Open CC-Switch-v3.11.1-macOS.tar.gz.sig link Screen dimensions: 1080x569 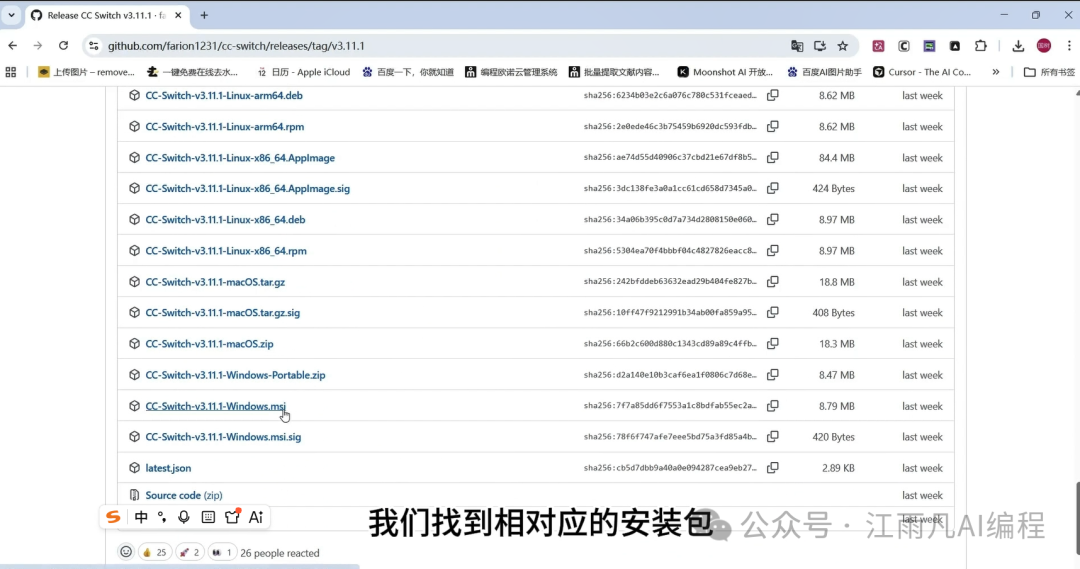pyautogui.click(x=222, y=313)
